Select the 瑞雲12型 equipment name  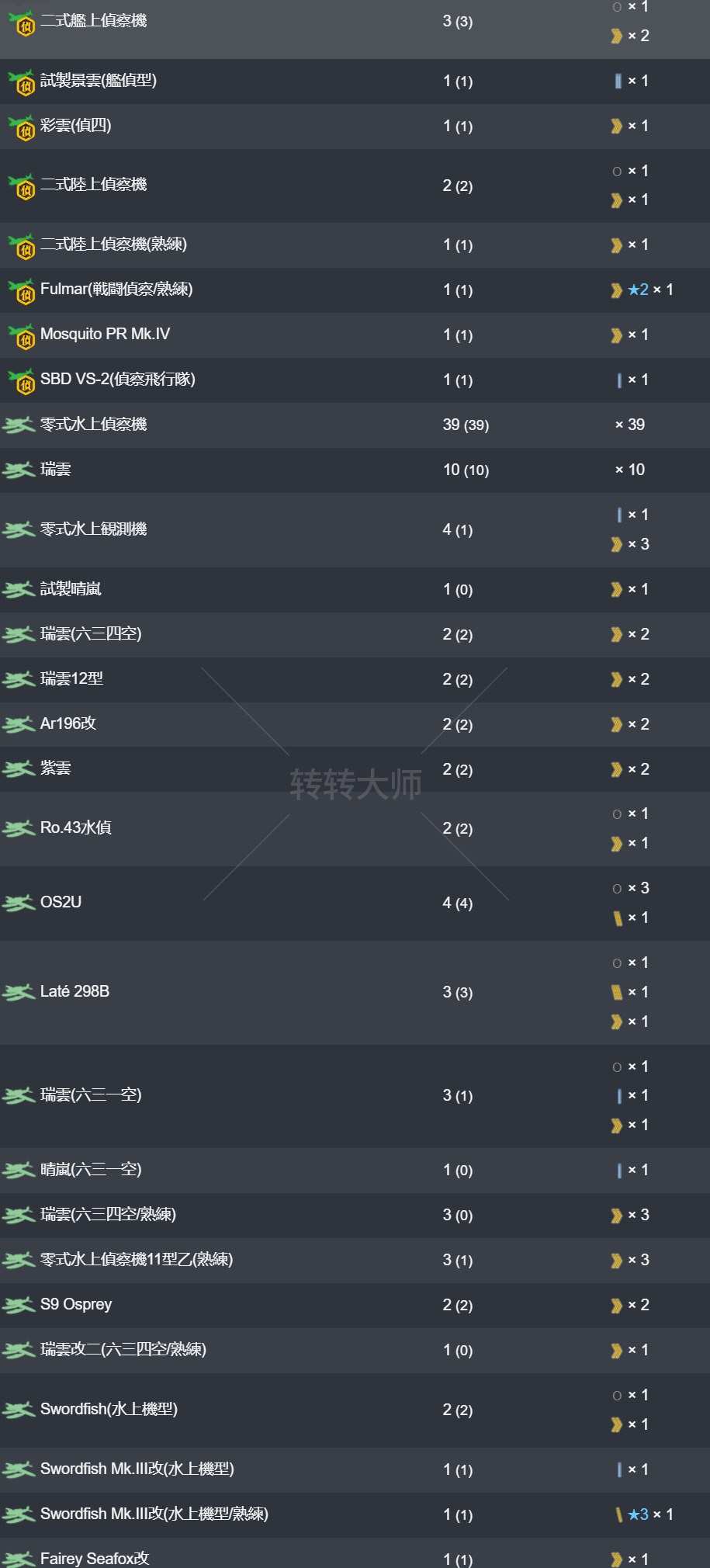[71, 678]
